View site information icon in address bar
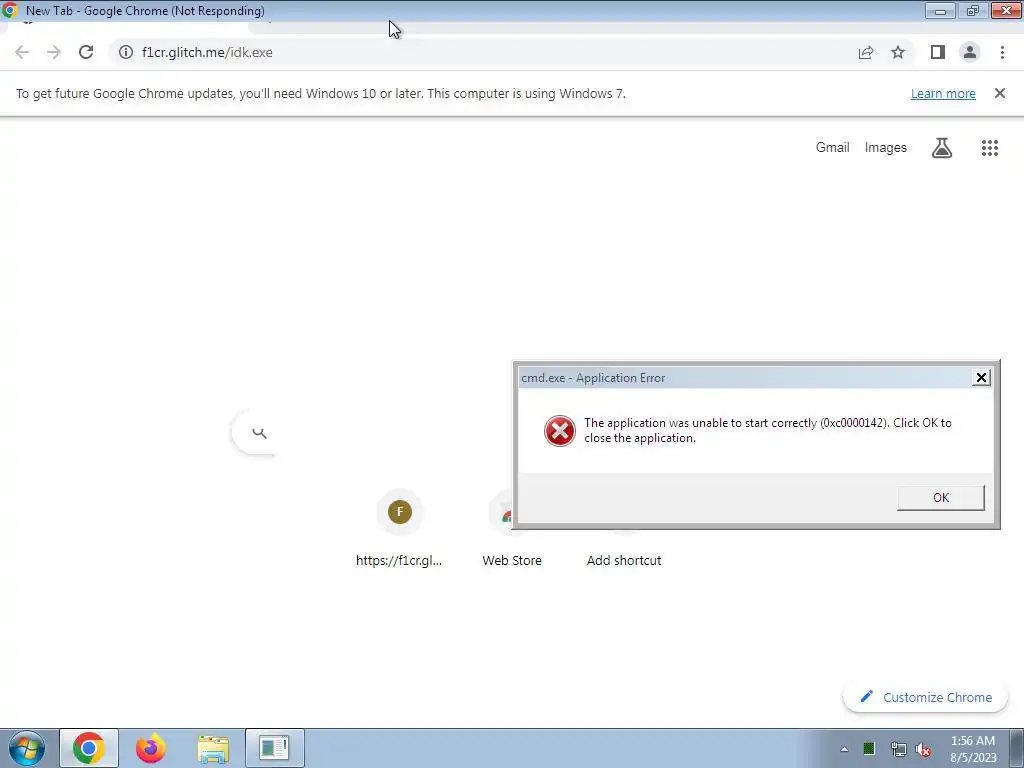The height and width of the screenshot is (768, 1024). (126, 52)
